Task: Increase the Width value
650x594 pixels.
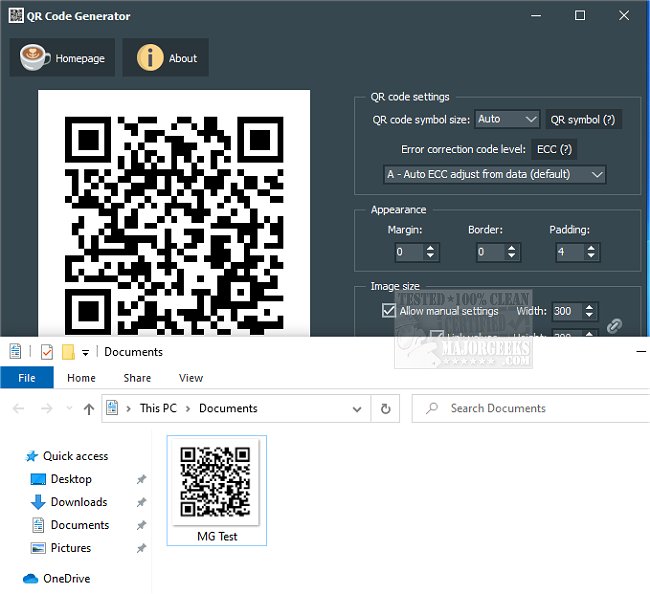Action: (x=589, y=307)
